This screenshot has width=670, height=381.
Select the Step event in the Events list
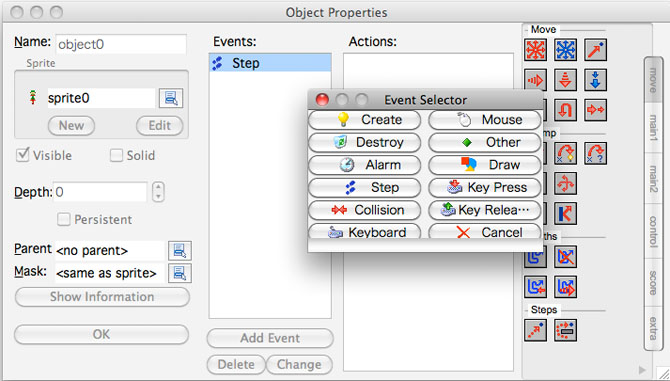coord(270,63)
